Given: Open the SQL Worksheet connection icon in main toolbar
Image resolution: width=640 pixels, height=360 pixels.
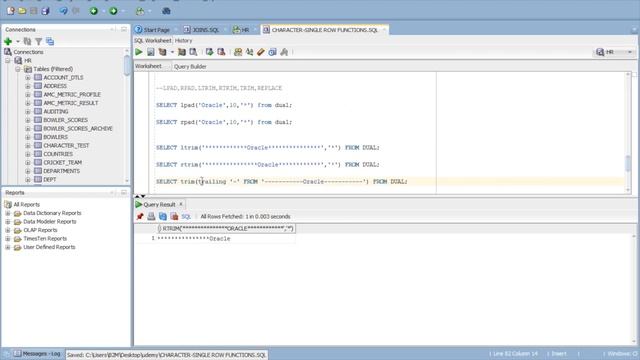Looking at the screenshot, I should click(x=140, y=11).
